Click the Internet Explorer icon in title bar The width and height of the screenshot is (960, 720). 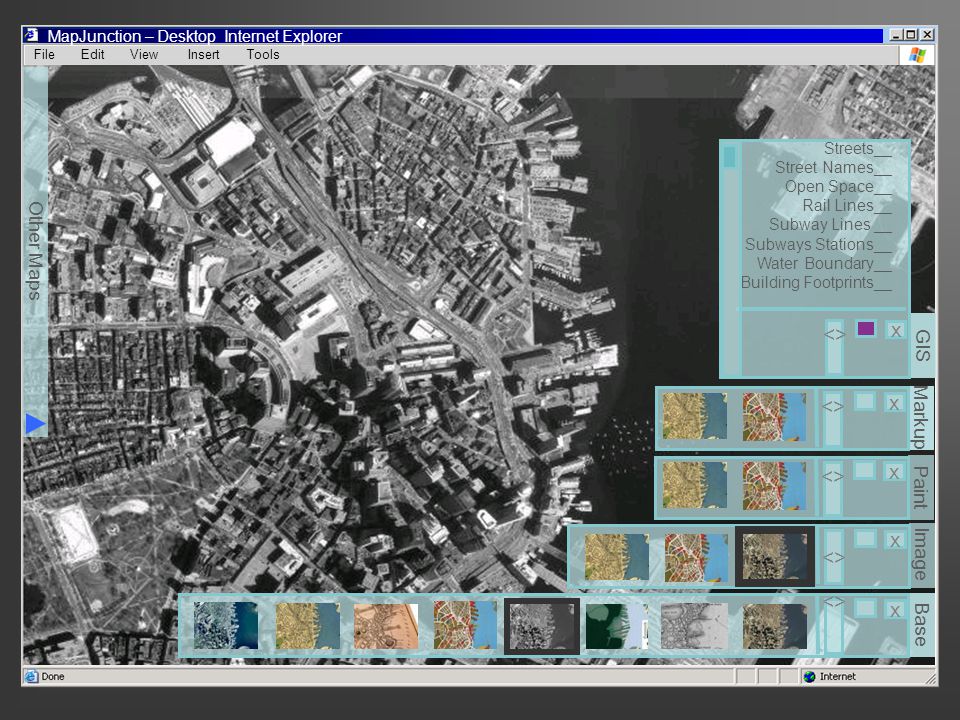(x=31, y=35)
